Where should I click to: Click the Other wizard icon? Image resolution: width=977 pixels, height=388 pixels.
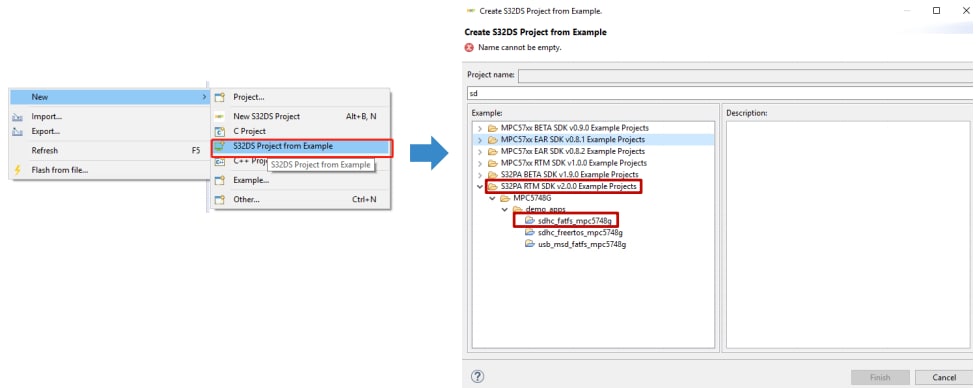(219, 199)
